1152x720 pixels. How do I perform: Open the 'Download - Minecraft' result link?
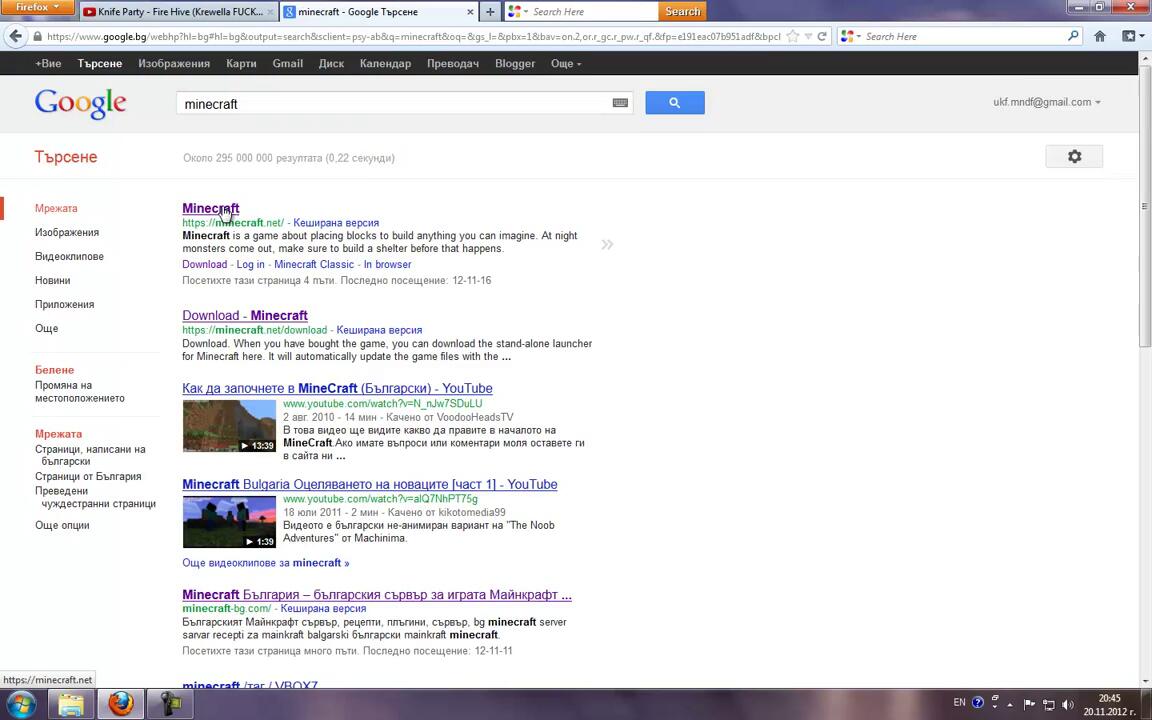245,315
